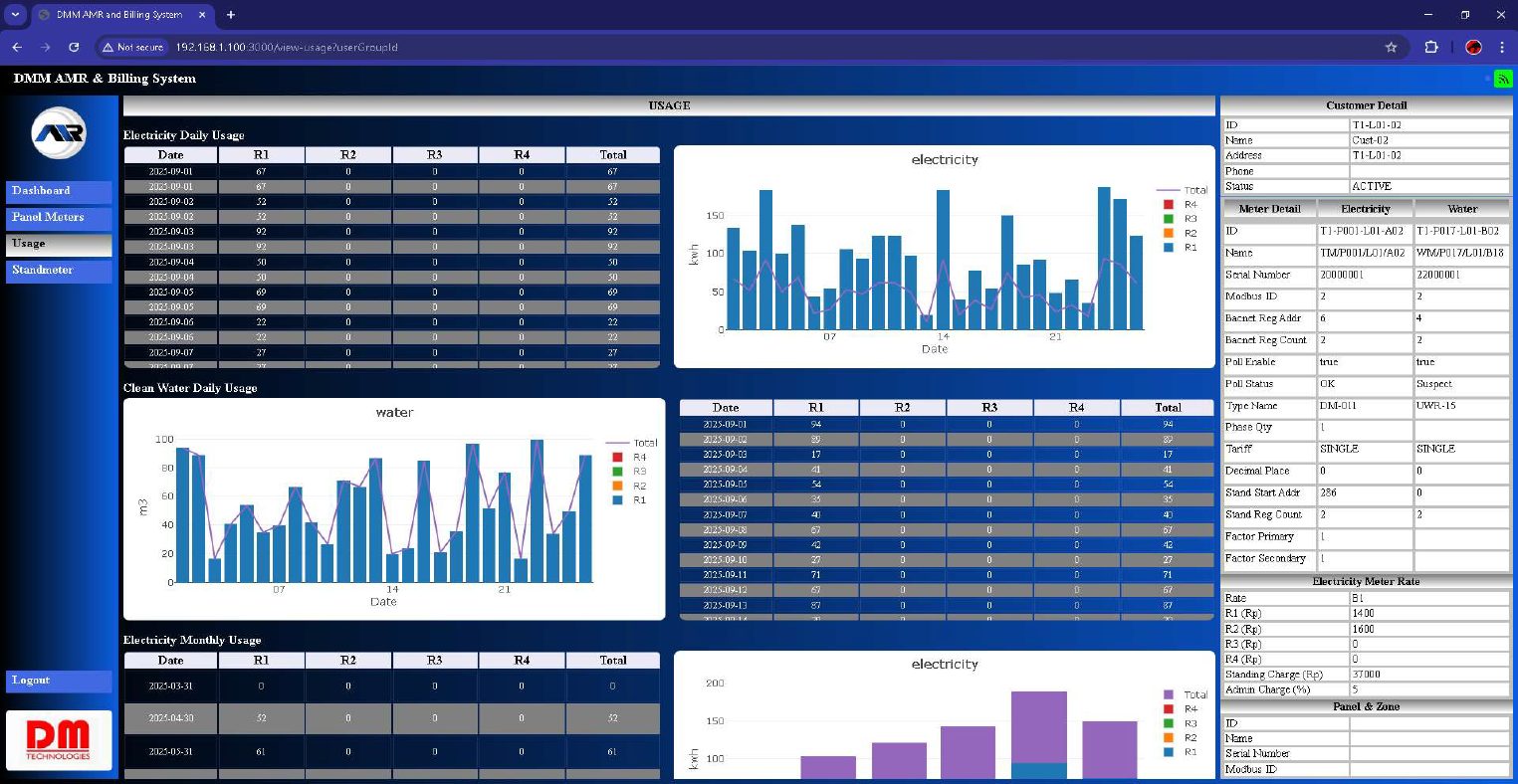Select the 2025-09-11 date cell in the water table

pyautogui.click(x=726, y=575)
